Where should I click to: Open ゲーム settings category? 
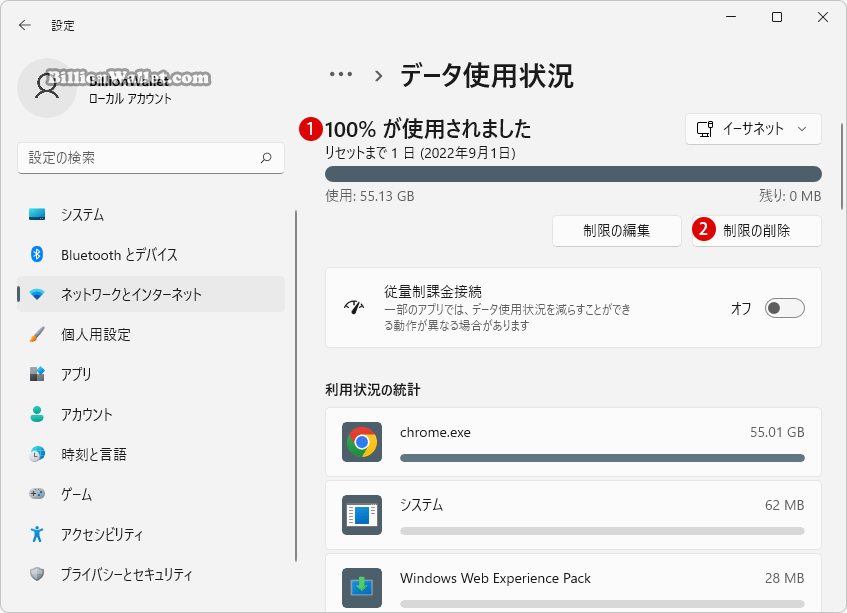[x=151, y=494]
